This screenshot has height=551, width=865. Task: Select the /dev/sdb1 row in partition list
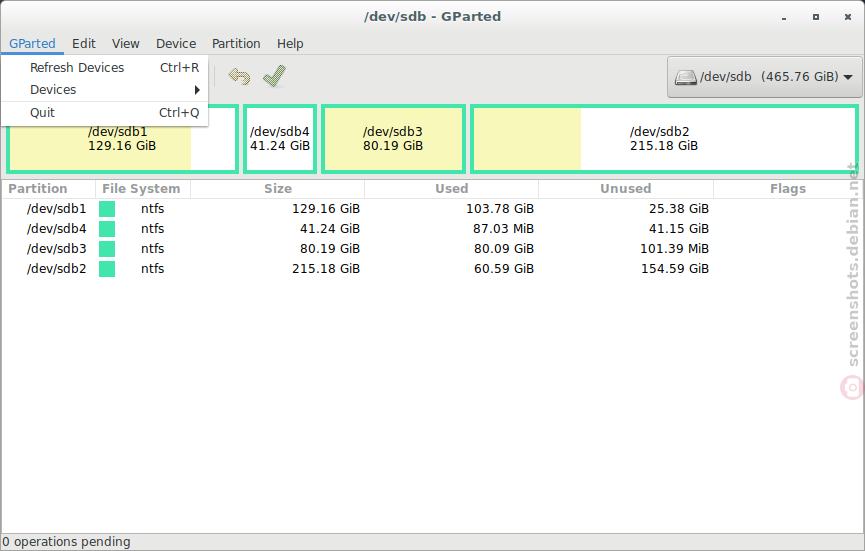[432, 208]
